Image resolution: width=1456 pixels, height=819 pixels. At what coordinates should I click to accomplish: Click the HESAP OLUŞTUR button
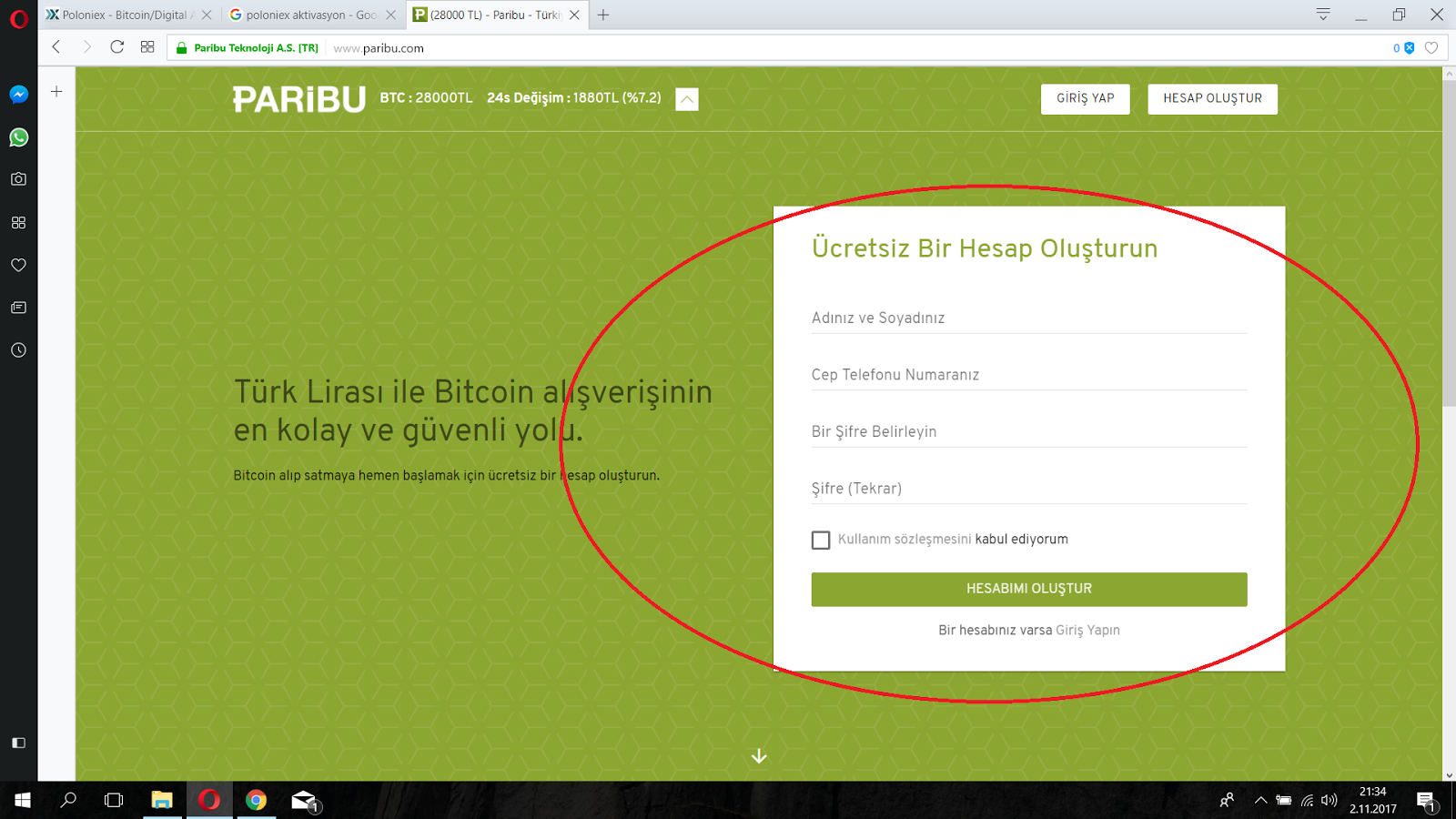pyautogui.click(x=1213, y=99)
